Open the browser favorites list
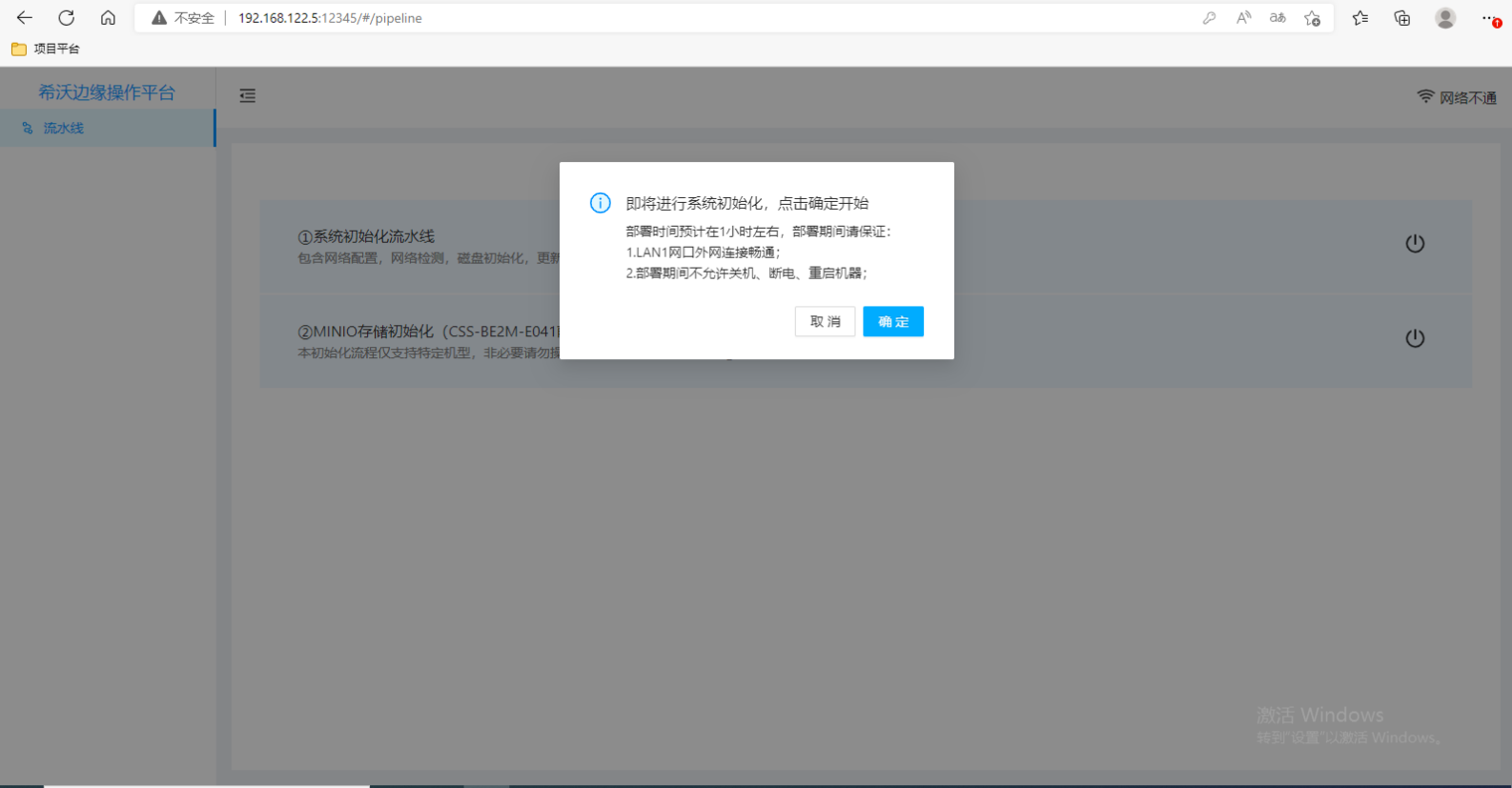The width and height of the screenshot is (1512, 788). coord(1360,18)
